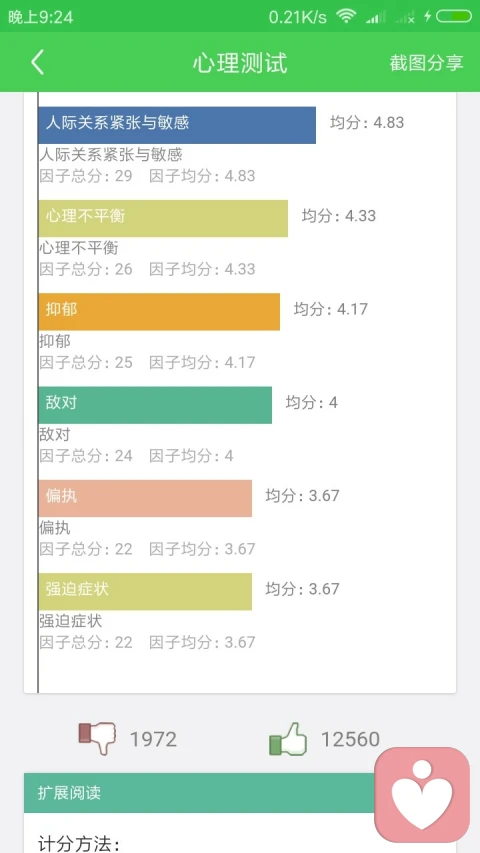This screenshot has height=853, width=480.
Task: Select the salmon 偏执 bar
Action: pos(145,498)
